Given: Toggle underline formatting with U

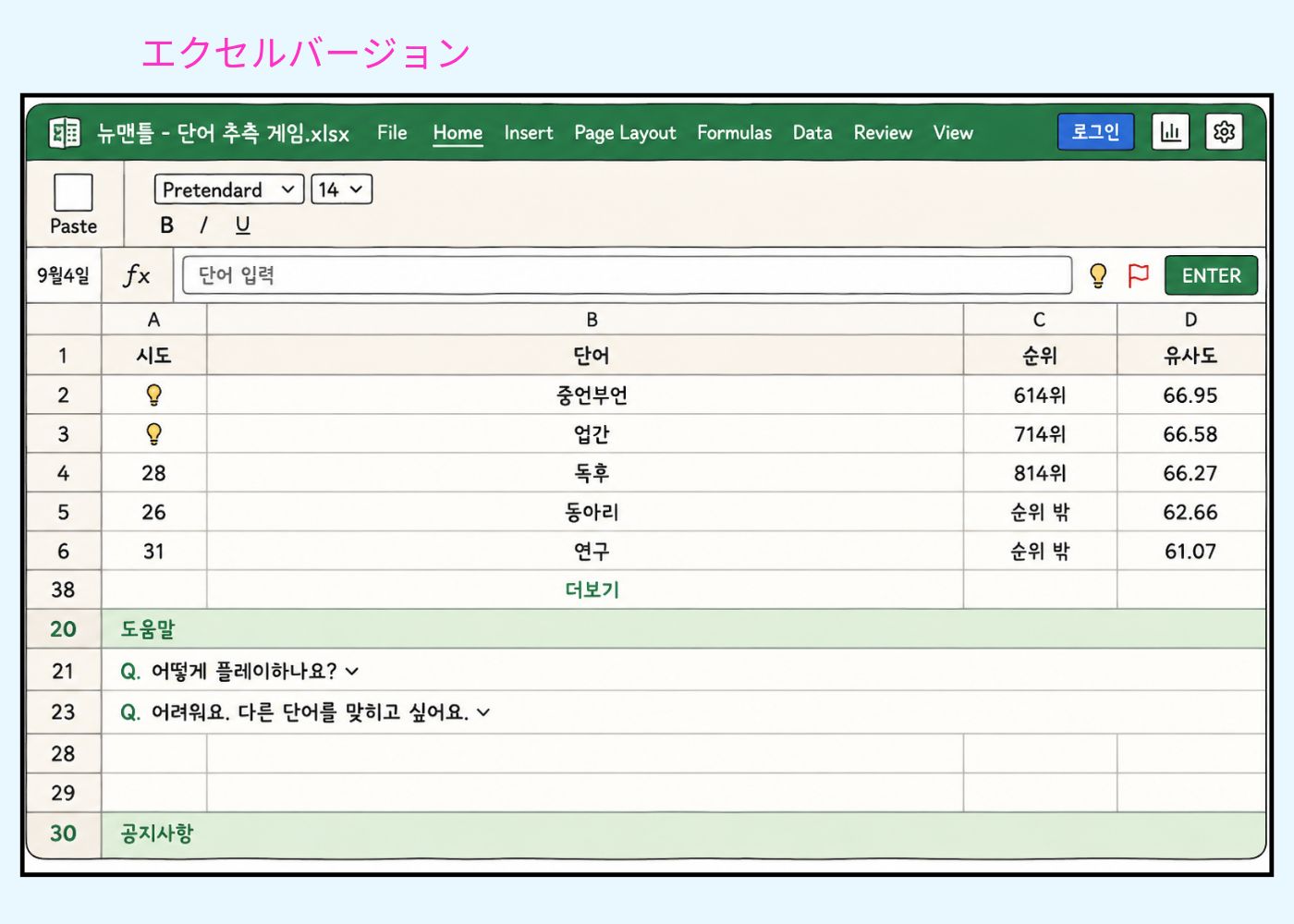Looking at the screenshot, I should 242,225.
